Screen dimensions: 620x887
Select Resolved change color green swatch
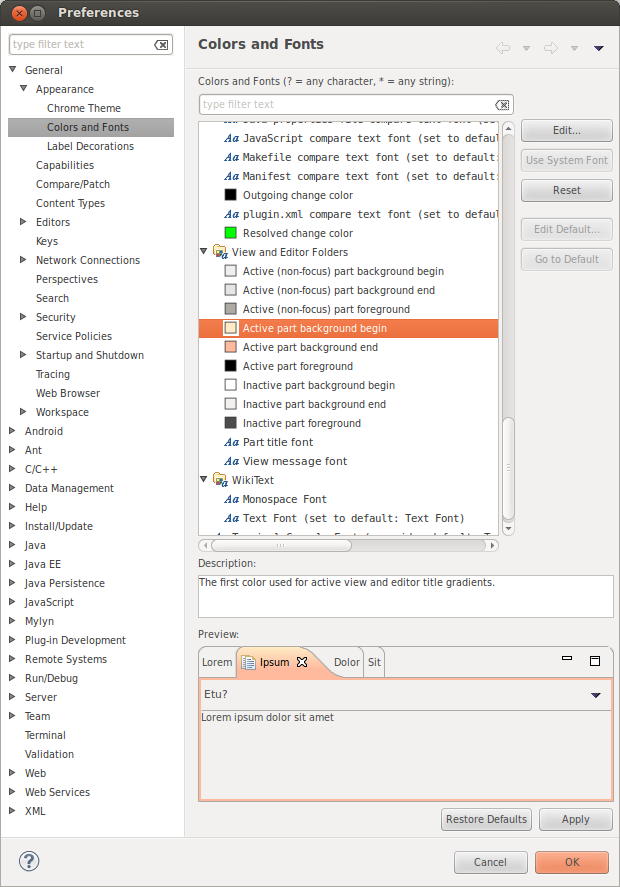[x=230, y=232]
